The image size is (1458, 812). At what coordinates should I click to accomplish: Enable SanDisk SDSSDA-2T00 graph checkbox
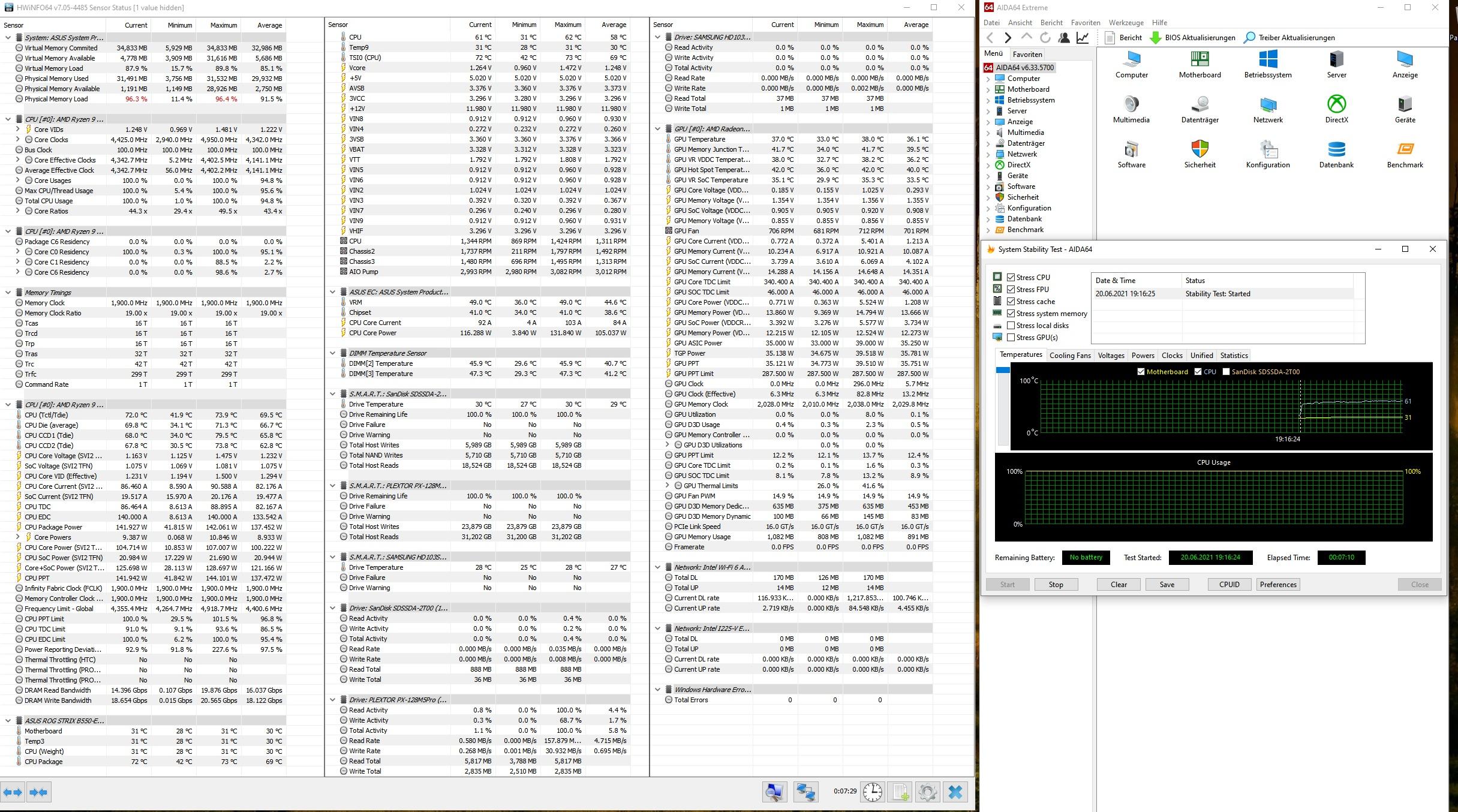[1226, 372]
